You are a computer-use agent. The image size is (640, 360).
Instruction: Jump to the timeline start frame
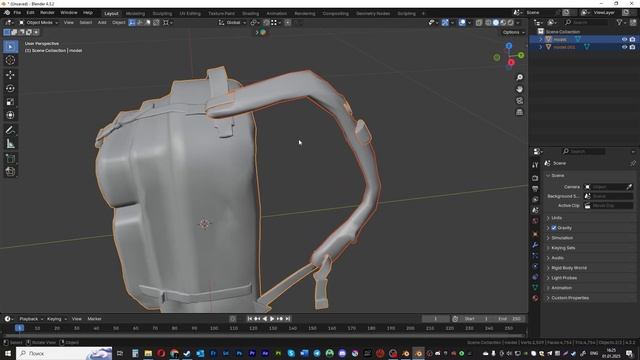coord(249,319)
